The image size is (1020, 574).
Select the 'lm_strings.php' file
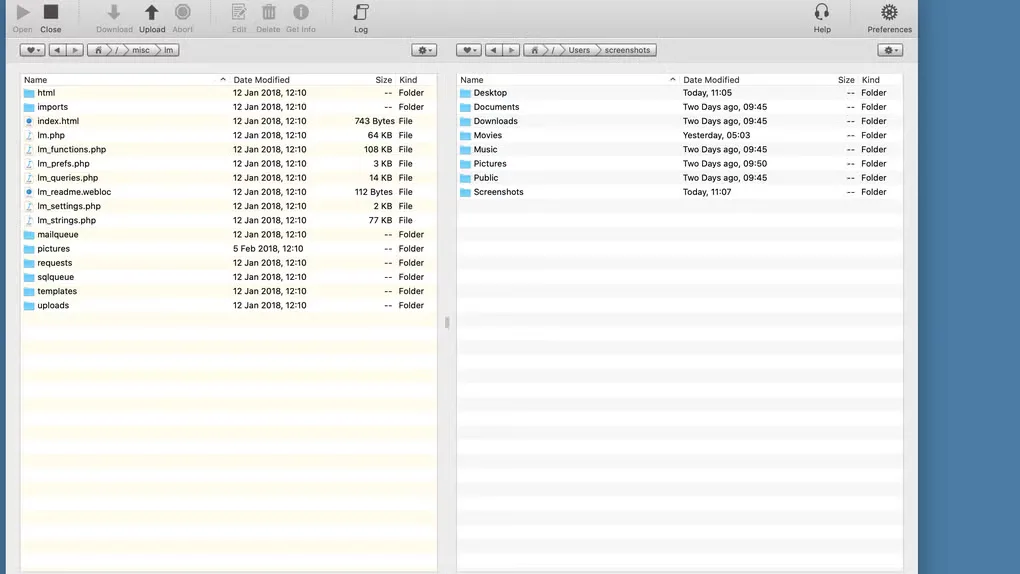click(228, 221)
